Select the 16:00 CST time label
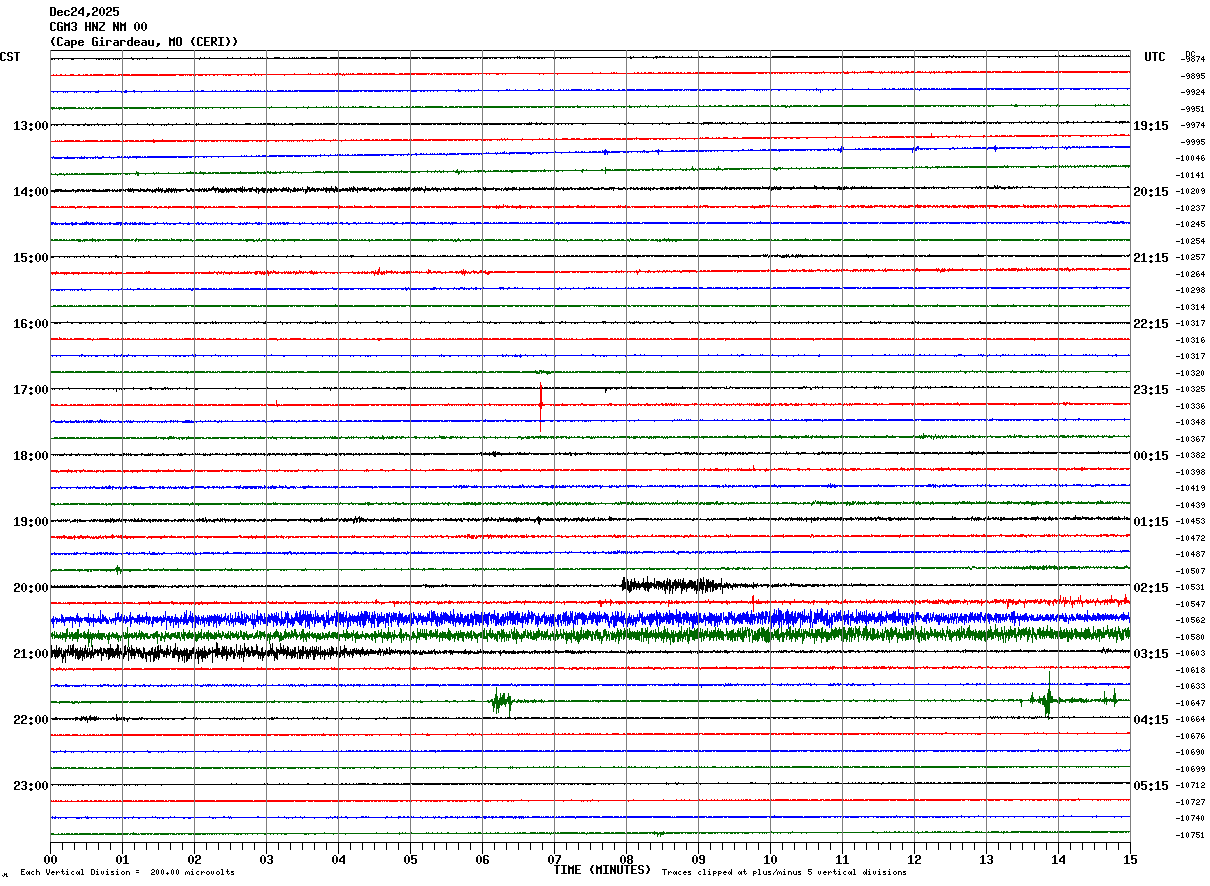 coord(31,324)
